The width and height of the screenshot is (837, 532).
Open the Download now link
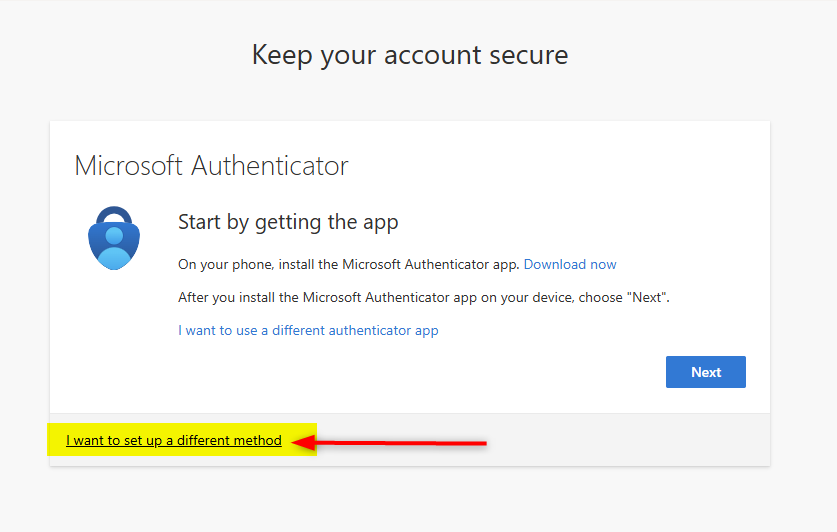coord(570,265)
